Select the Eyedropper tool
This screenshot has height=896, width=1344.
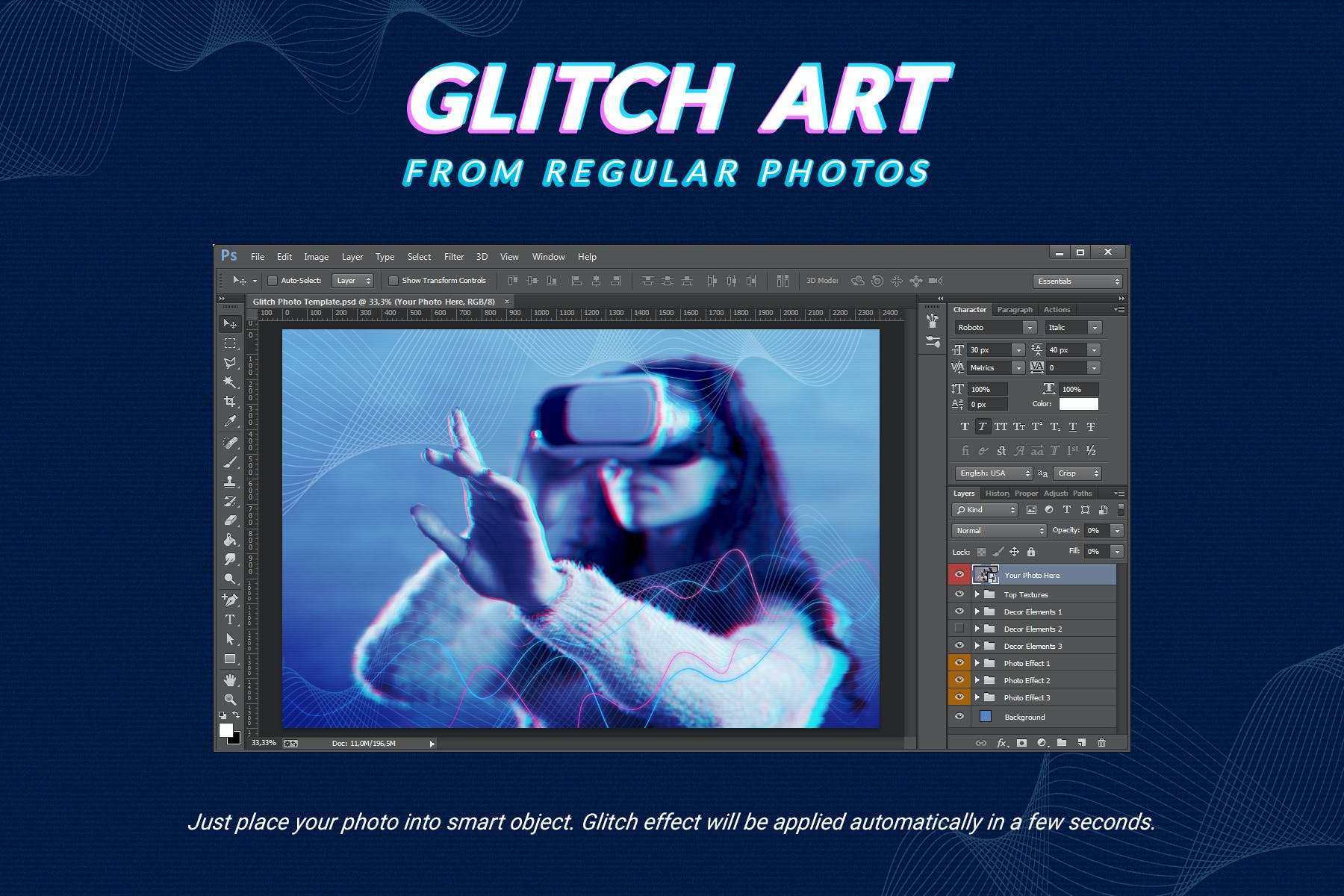(230, 421)
